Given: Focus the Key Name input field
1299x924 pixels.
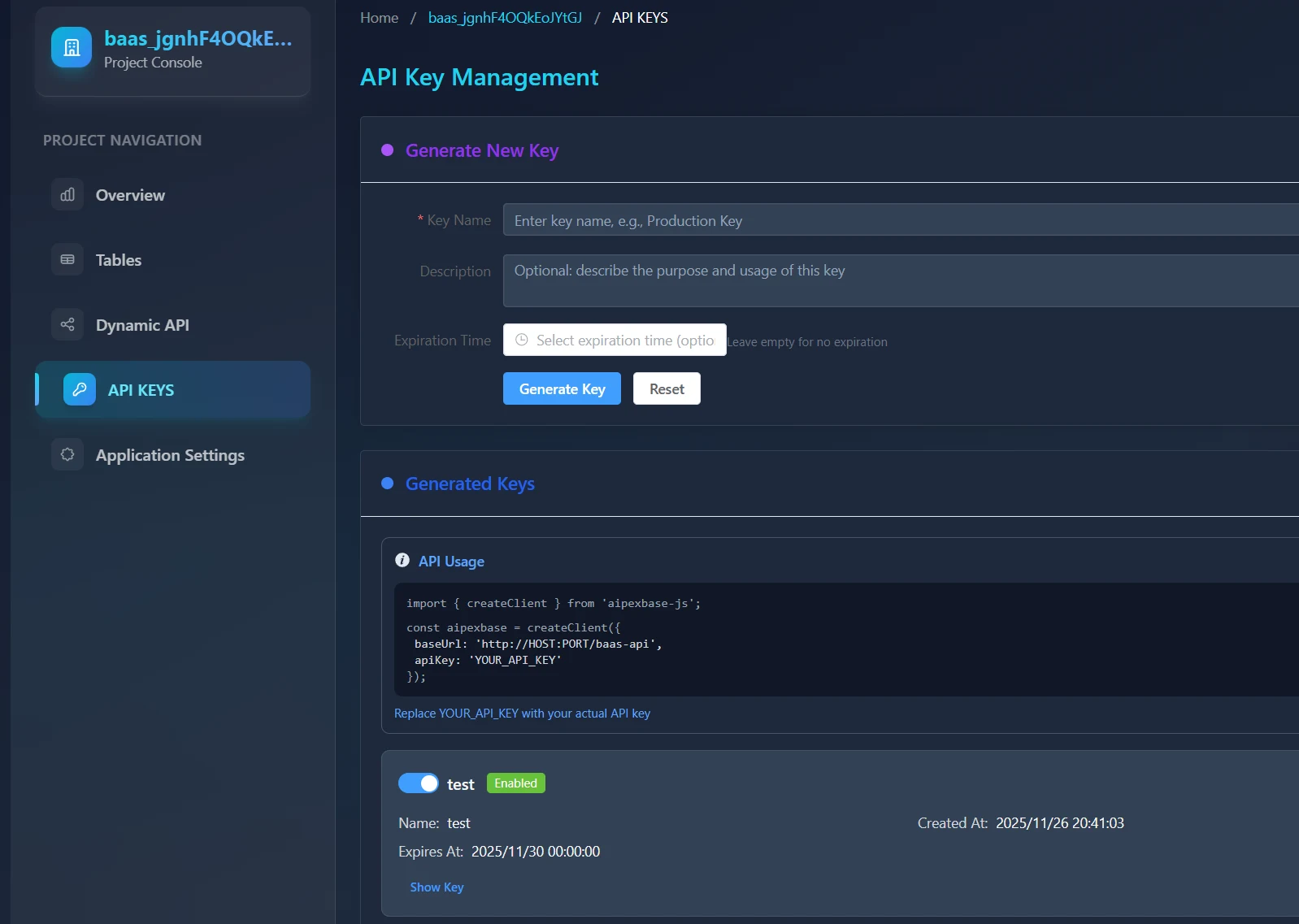Looking at the screenshot, I should pyautogui.click(x=894, y=220).
